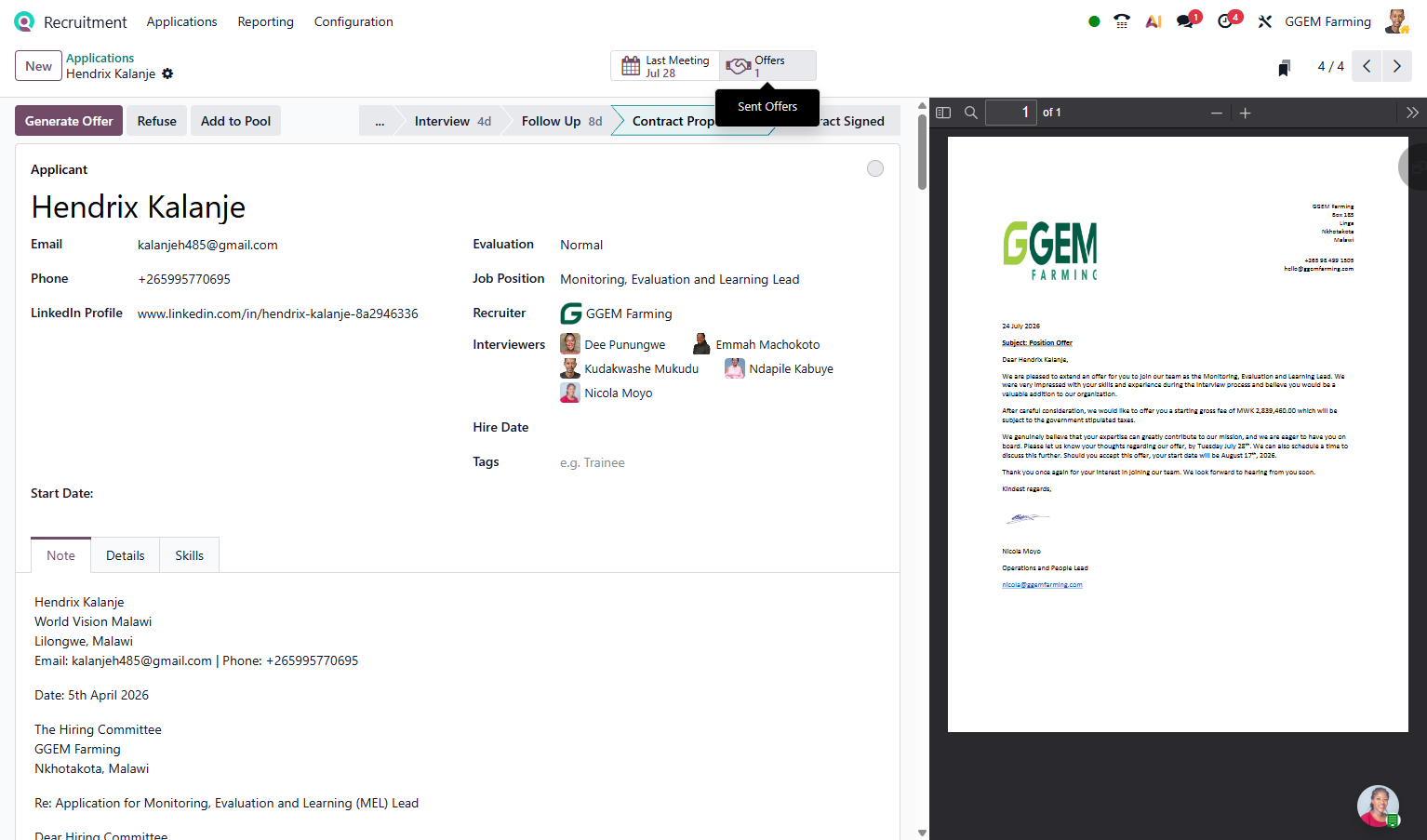Viewport: 1427px width, 840px height.
Task: Select the Interview stage
Action: tap(452, 121)
